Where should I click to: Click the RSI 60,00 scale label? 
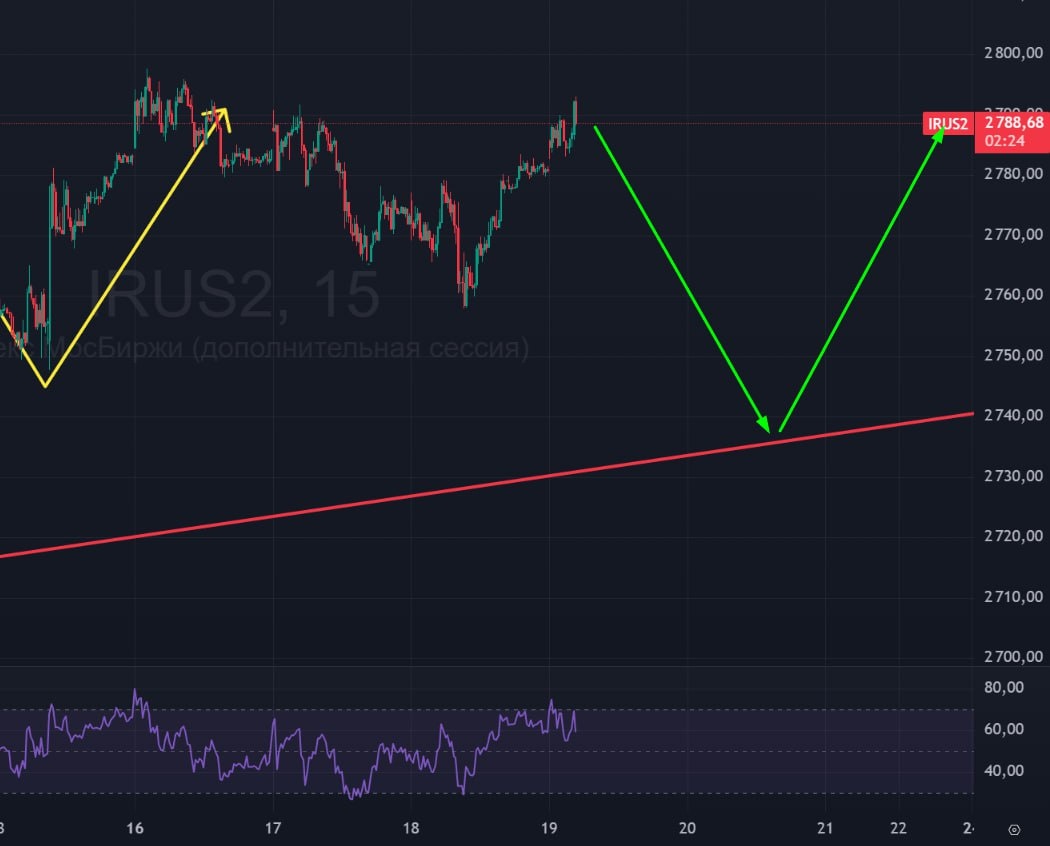1004,729
